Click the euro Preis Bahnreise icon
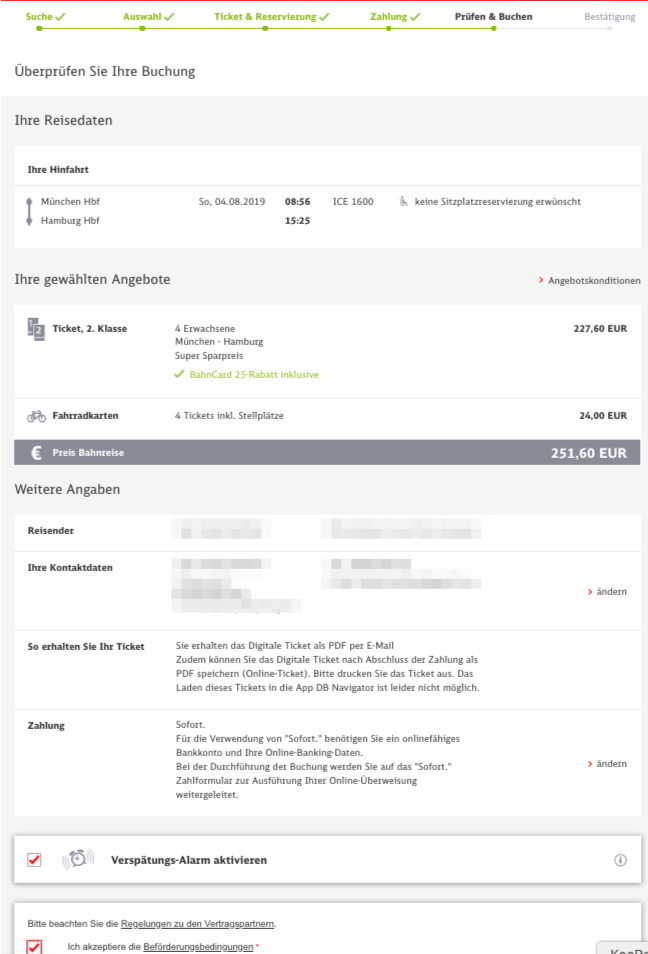The width and height of the screenshot is (648, 954). click(x=36, y=453)
